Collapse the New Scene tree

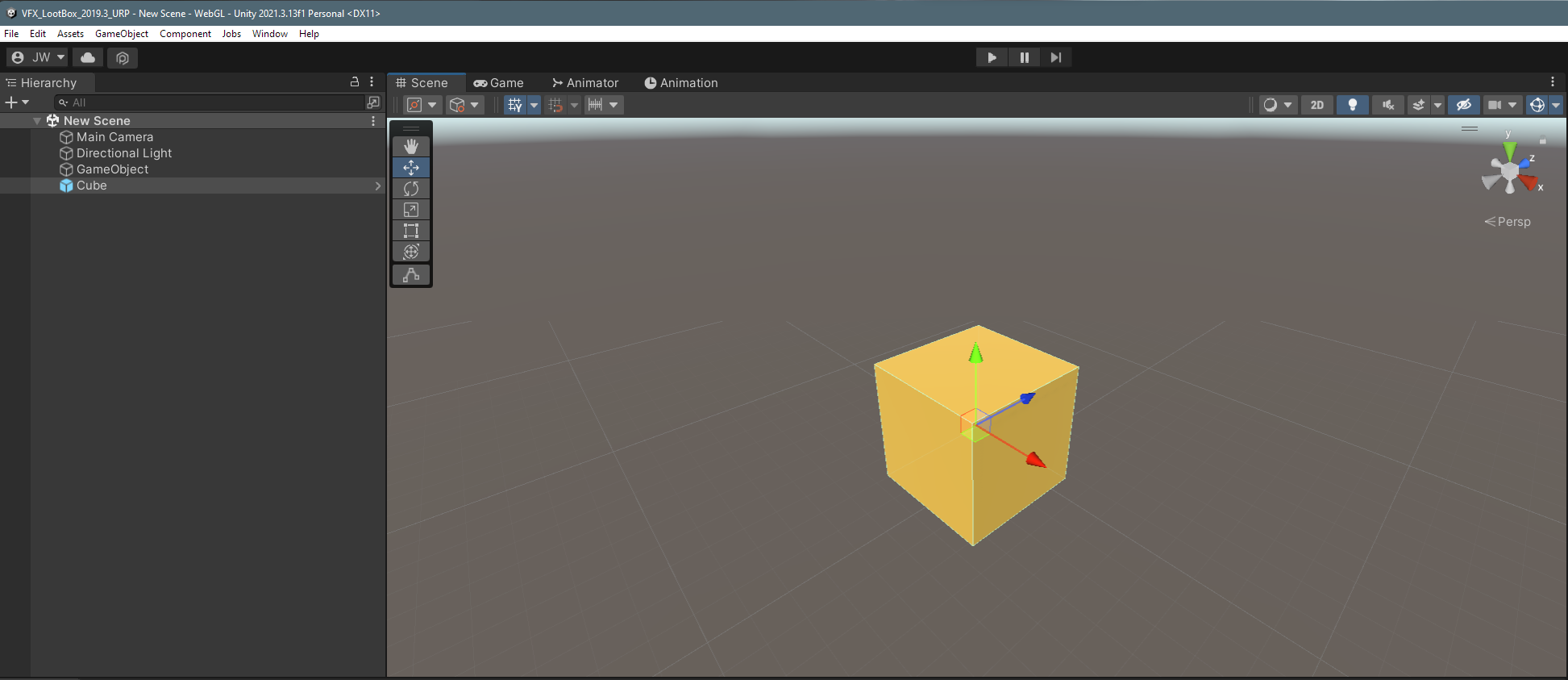coord(37,121)
